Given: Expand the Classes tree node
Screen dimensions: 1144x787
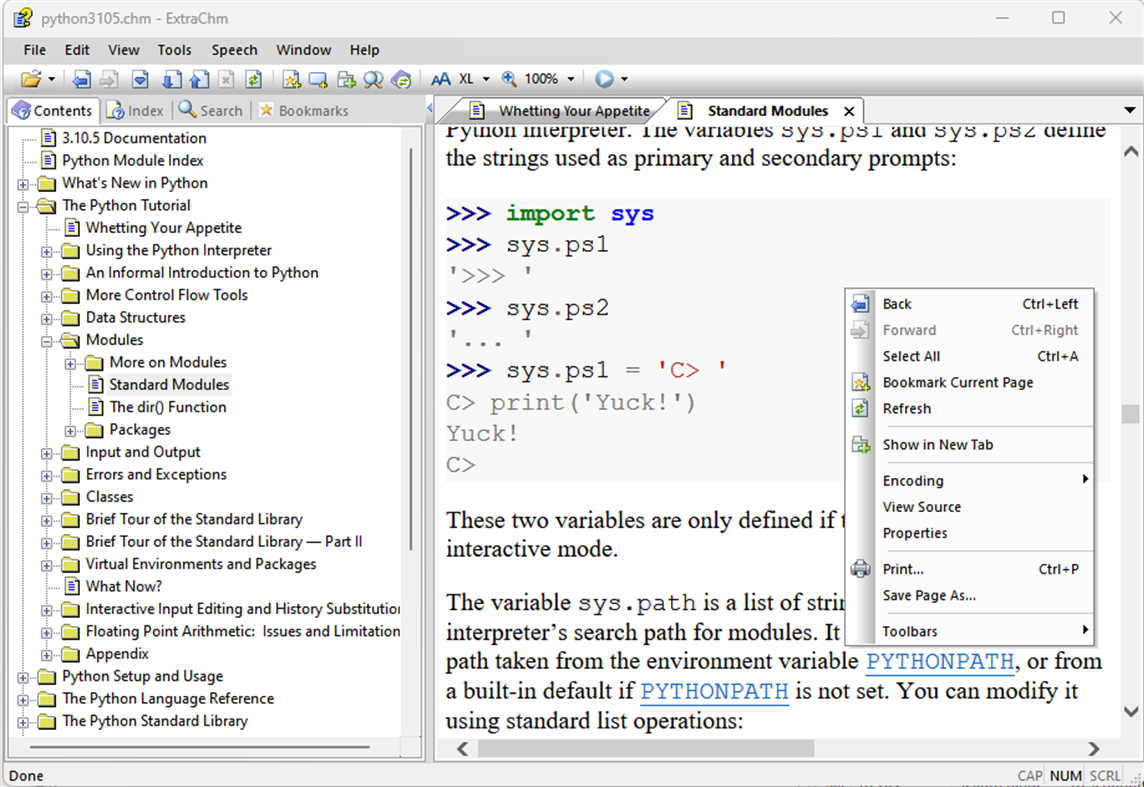Looking at the screenshot, I should tap(47, 498).
